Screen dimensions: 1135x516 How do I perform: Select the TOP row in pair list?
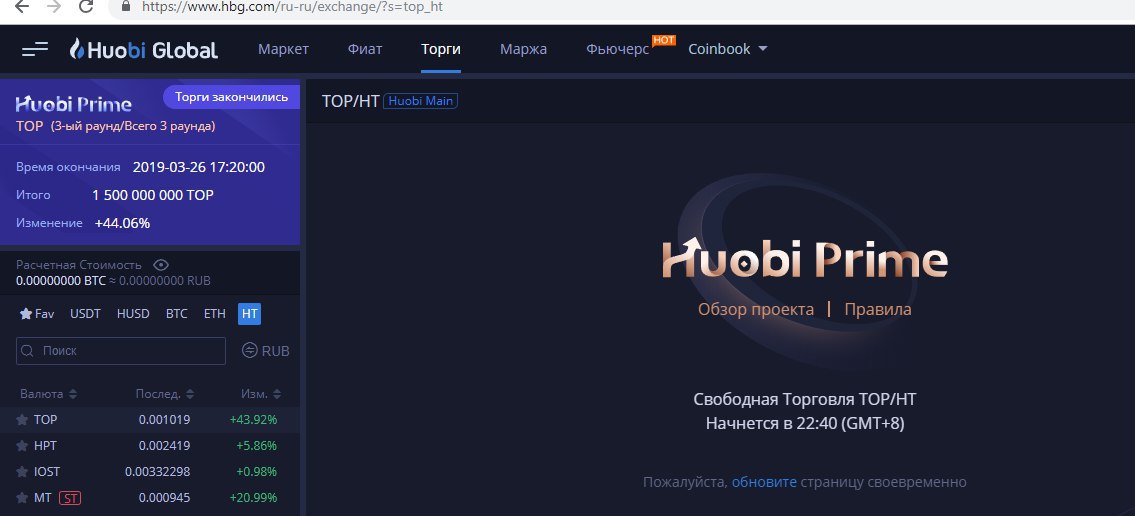click(150, 420)
